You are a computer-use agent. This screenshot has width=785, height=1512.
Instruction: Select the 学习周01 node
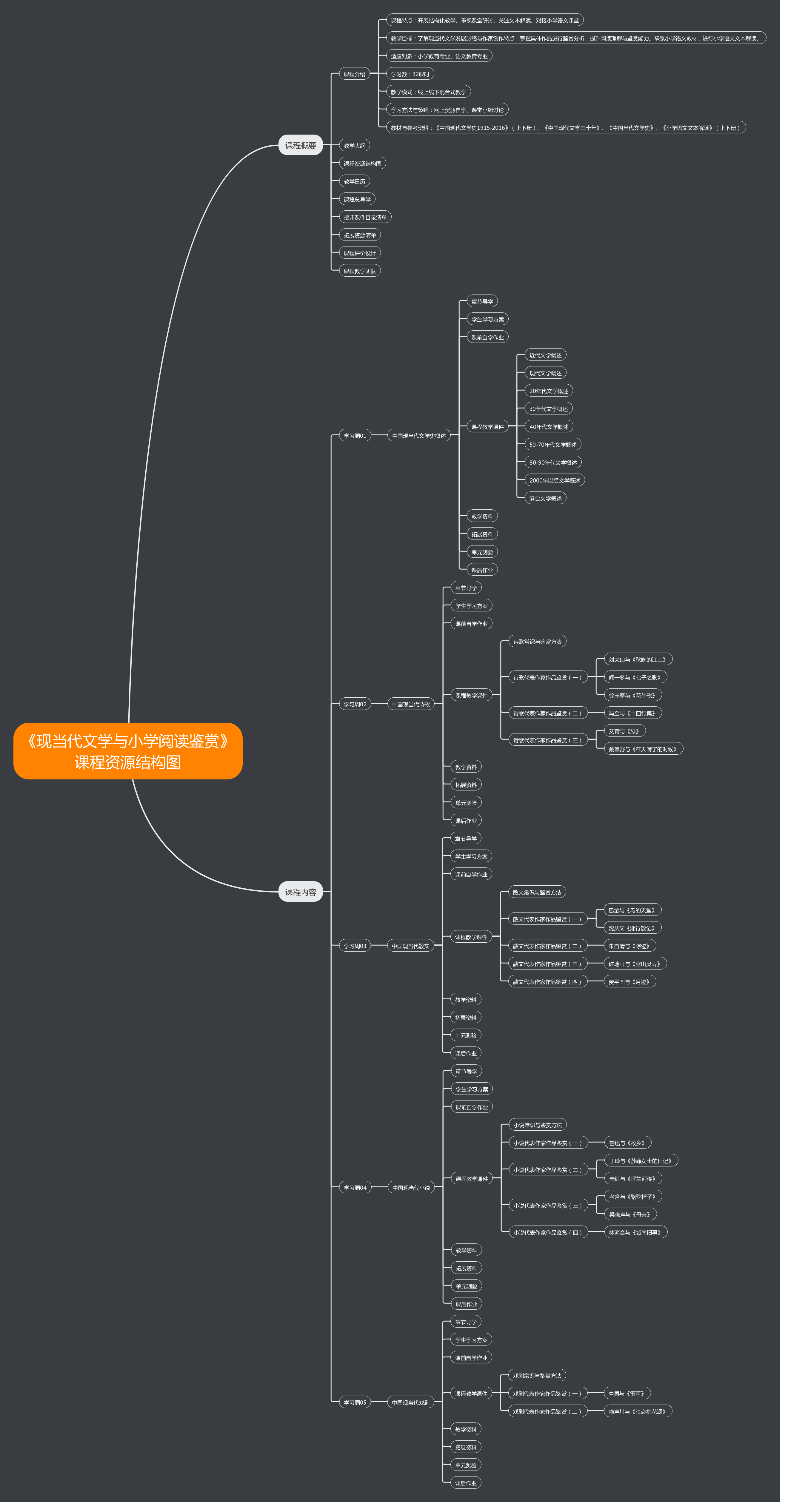pyautogui.click(x=355, y=436)
